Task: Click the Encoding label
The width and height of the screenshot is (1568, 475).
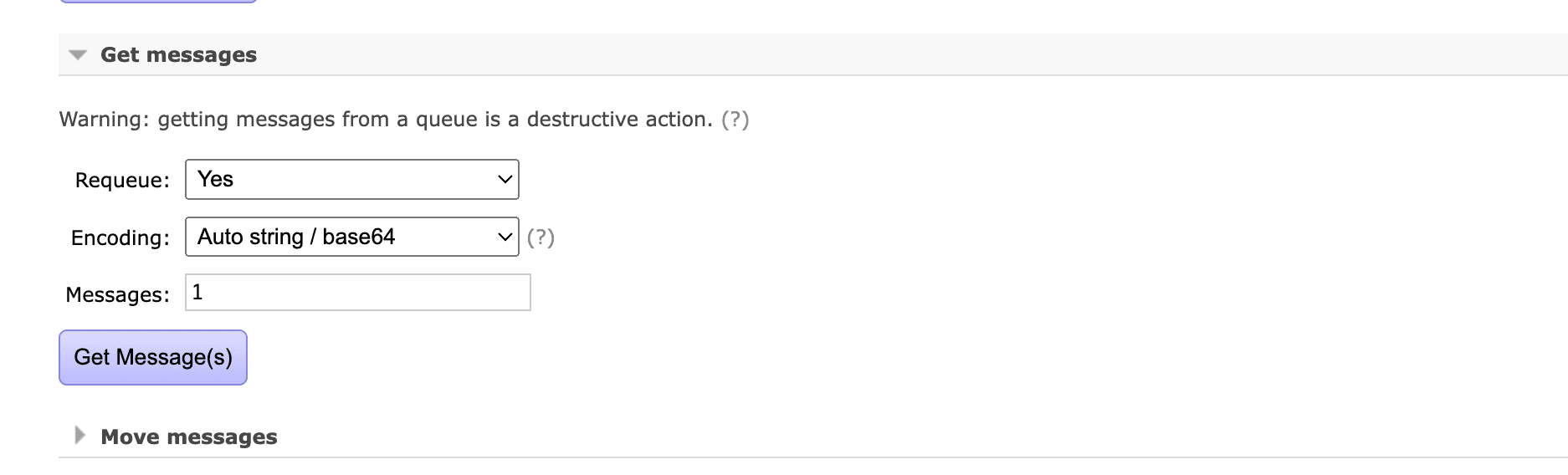Action: coord(120,238)
